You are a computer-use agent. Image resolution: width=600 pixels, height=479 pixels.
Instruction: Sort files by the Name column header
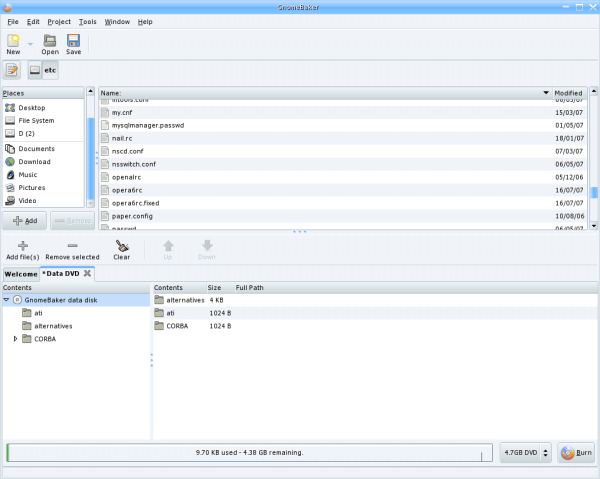(325, 93)
